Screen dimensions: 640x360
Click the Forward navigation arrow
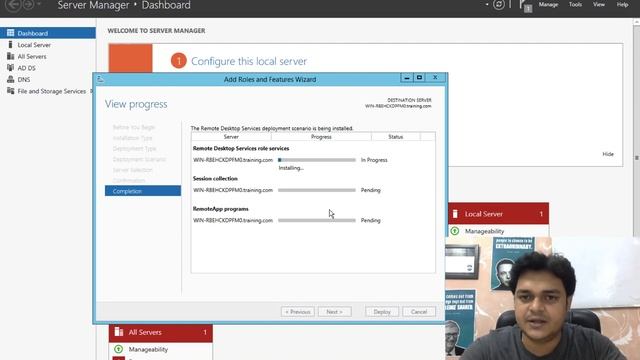(28, 4)
